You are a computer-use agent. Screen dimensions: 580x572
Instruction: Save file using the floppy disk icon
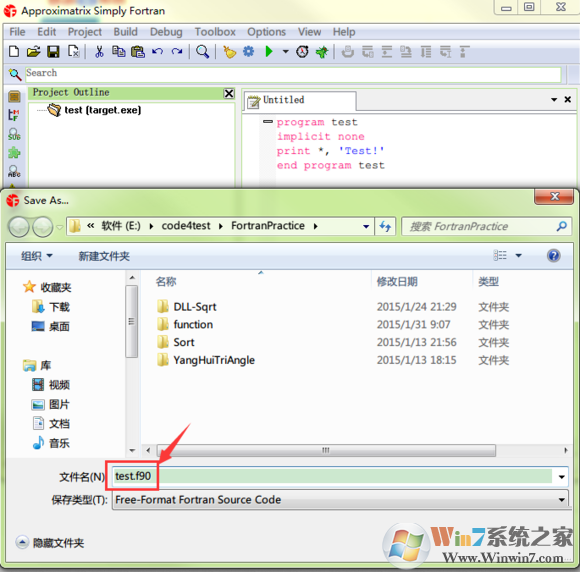pyautogui.click(x=53, y=52)
